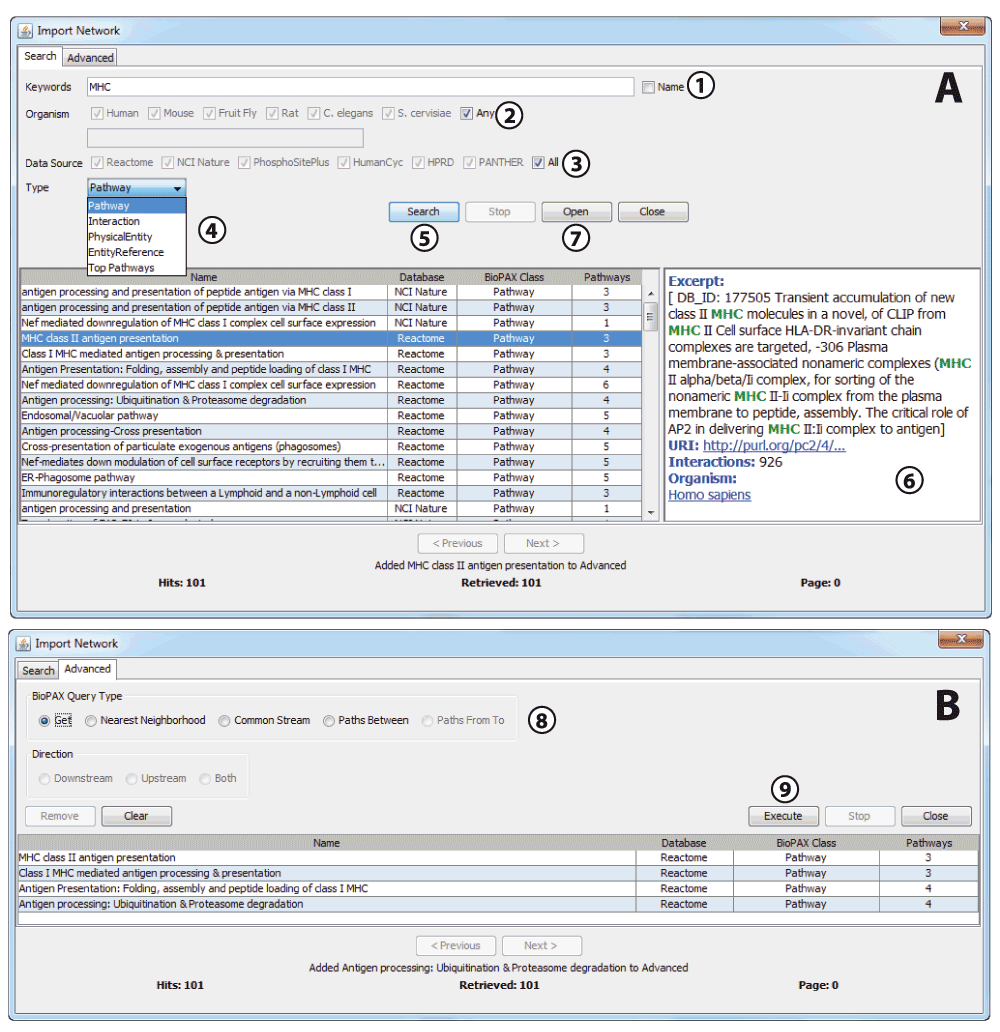
Task: Uncheck the Any organism checkbox
Action: coord(467,113)
